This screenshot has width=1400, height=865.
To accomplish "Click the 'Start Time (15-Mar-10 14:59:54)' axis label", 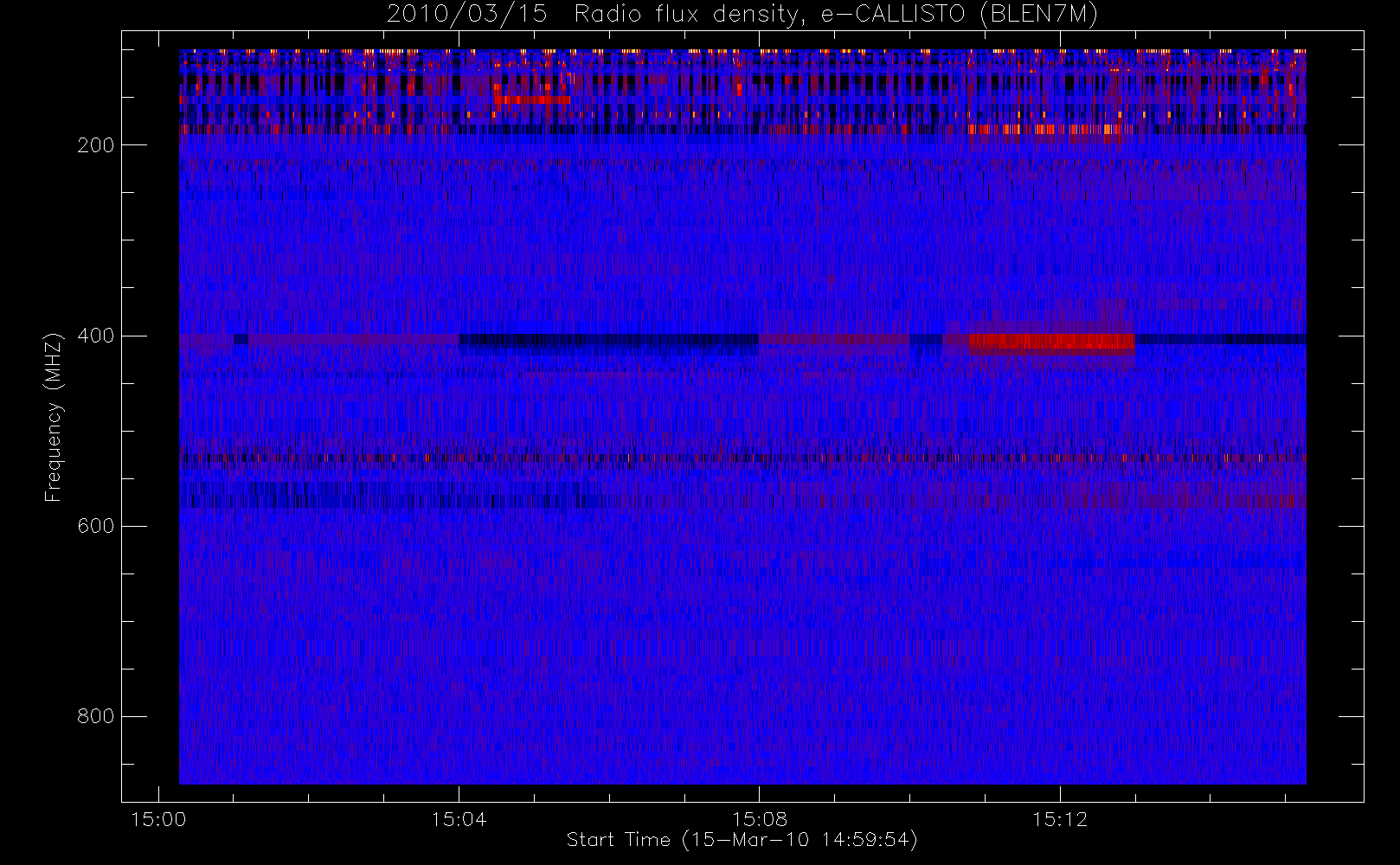I will click(x=742, y=840).
